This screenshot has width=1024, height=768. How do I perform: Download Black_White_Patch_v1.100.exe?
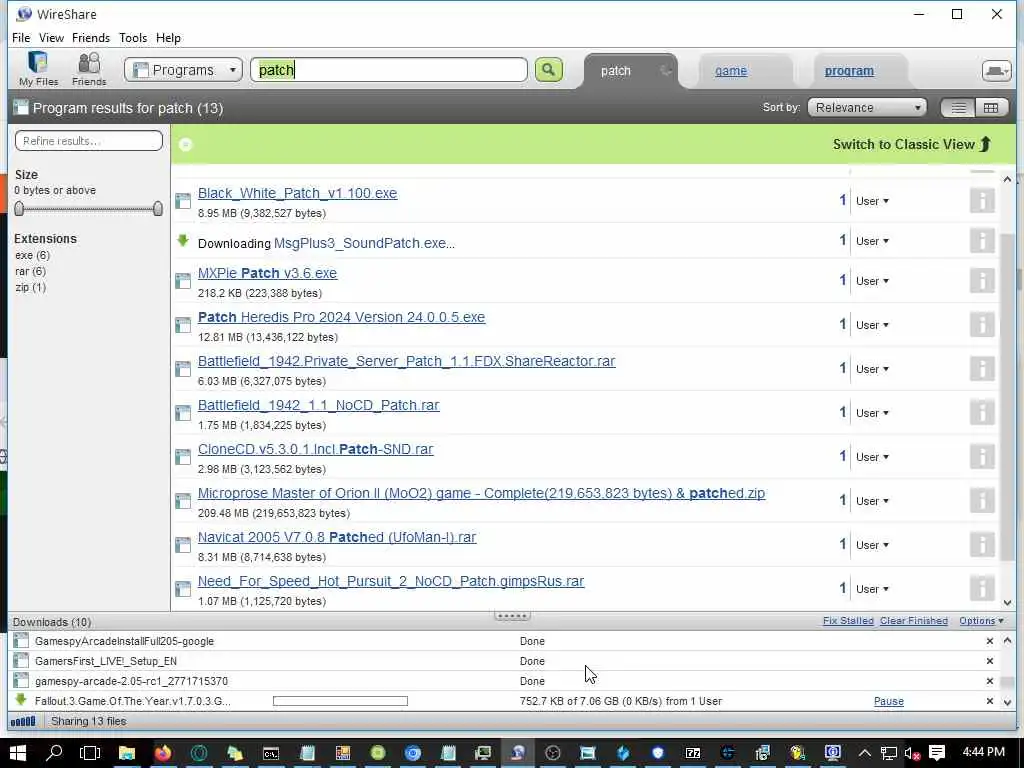pyautogui.click(x=297, y=193)
